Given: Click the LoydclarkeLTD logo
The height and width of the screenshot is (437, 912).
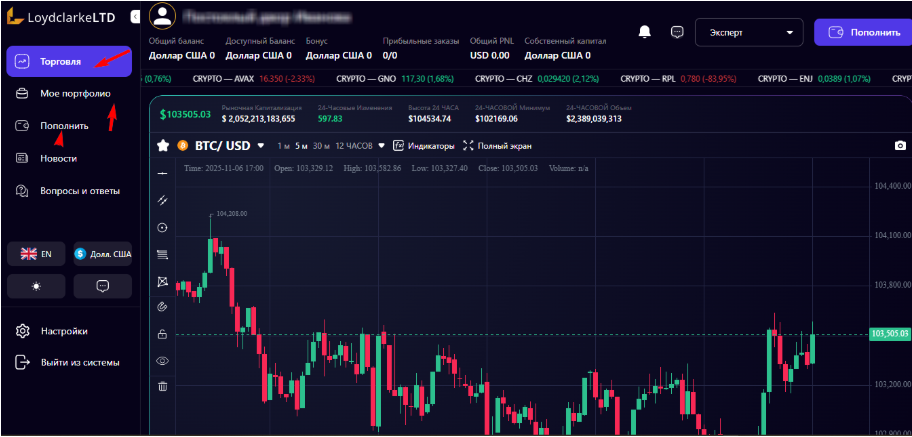Looking at the screenshot, I should click(x=61, y=17).
